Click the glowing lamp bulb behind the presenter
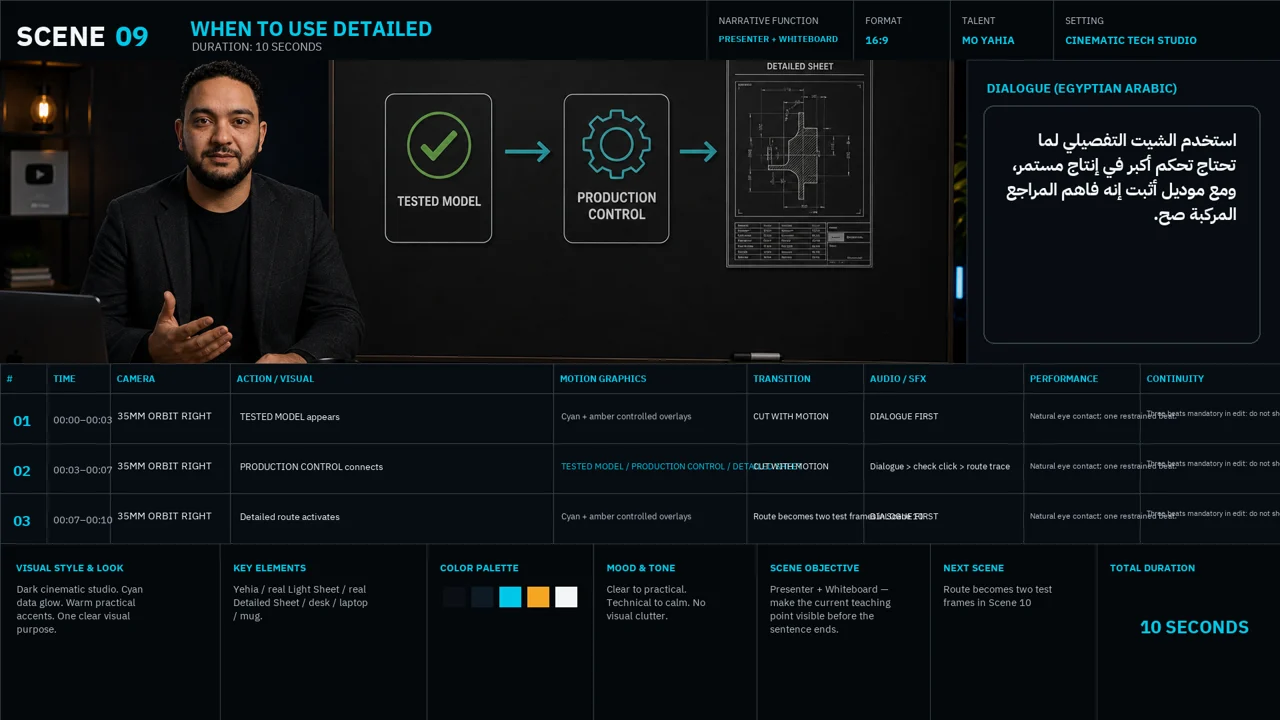The width and height of the screenshot is (1280, 720). coord(42,108)
